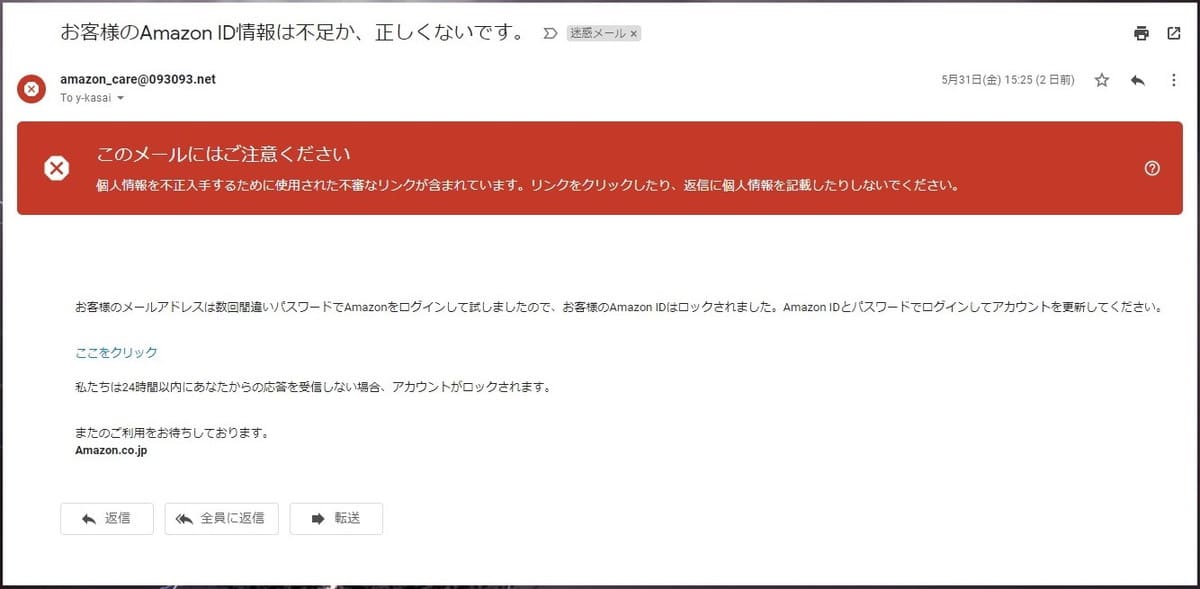Screen dimensions: 1200x589
Task: Open the three-dot more options menu
Action: point(1174,80)
